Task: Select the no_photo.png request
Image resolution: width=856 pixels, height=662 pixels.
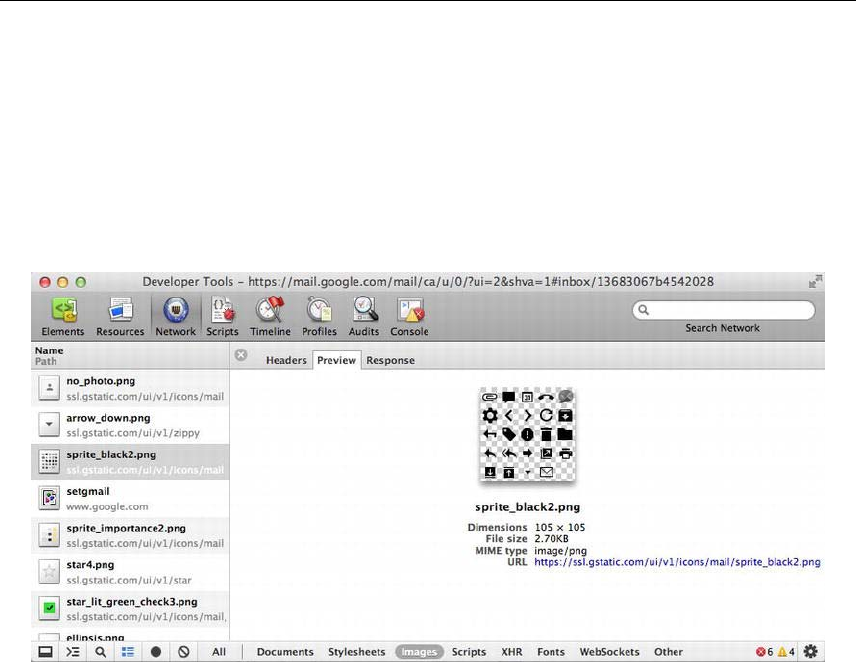Action: pyautogui.click(x=130, y=389)
